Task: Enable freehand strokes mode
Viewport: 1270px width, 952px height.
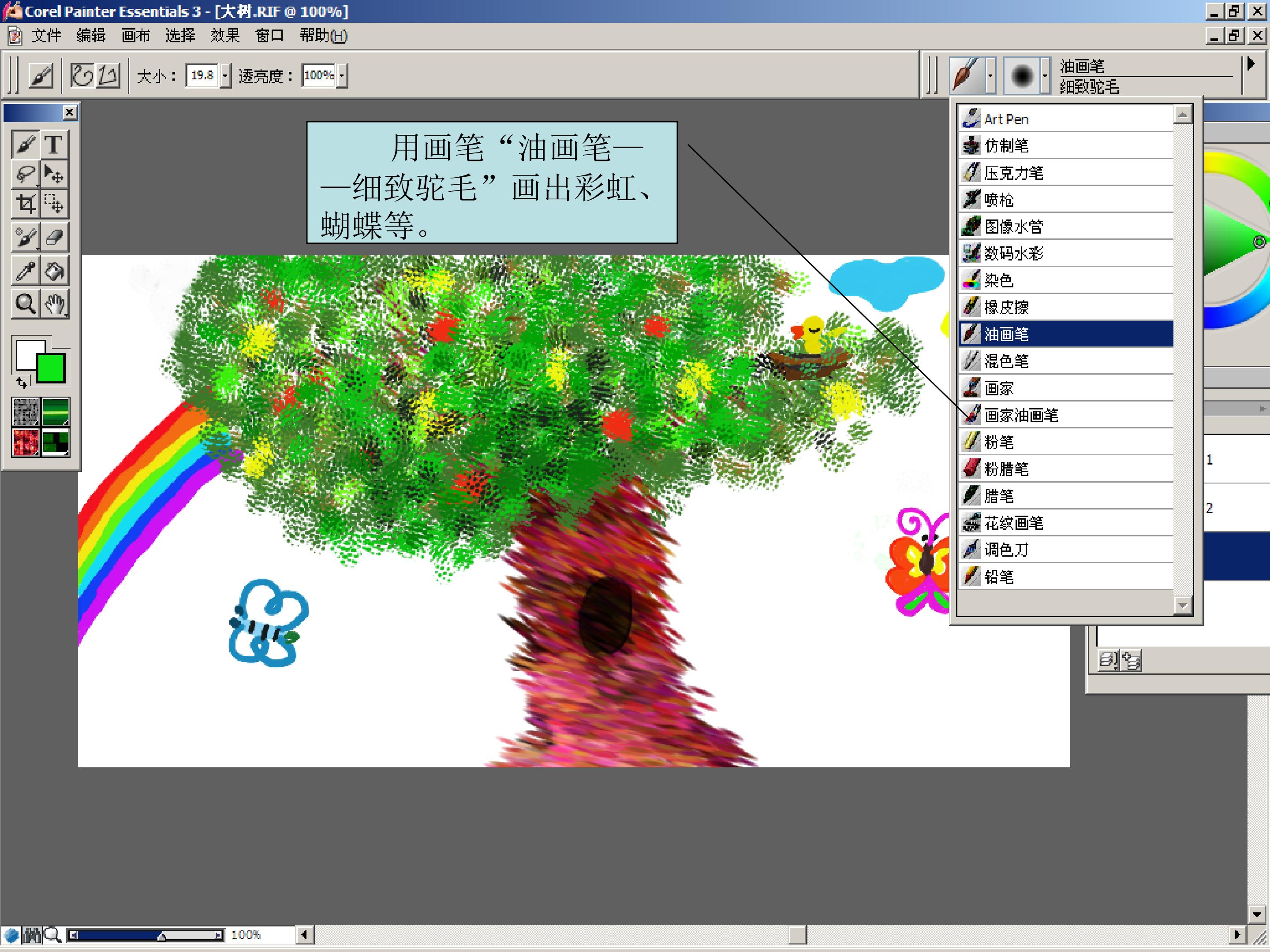Action: (82, 75)
